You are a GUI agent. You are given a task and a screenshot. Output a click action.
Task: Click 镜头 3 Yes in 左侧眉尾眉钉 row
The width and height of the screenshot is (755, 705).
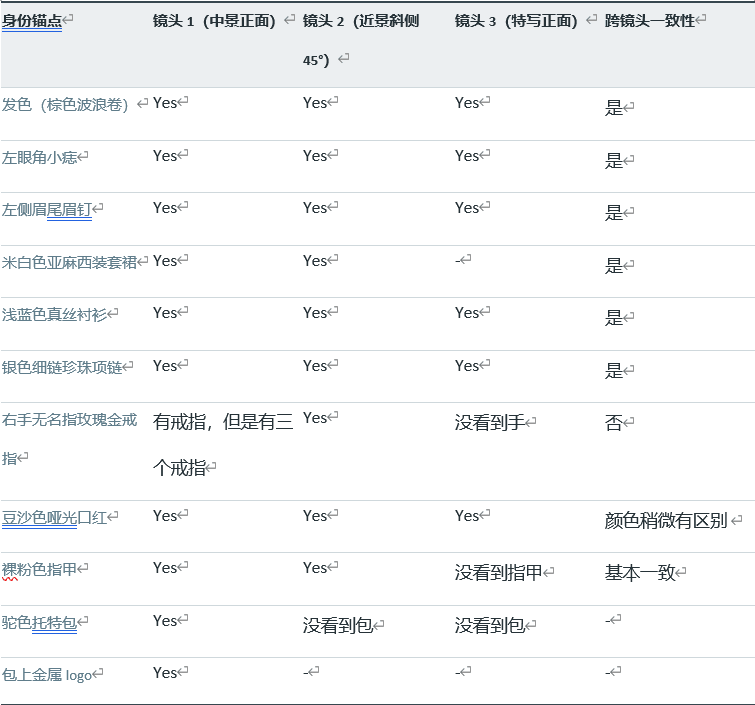467,208
